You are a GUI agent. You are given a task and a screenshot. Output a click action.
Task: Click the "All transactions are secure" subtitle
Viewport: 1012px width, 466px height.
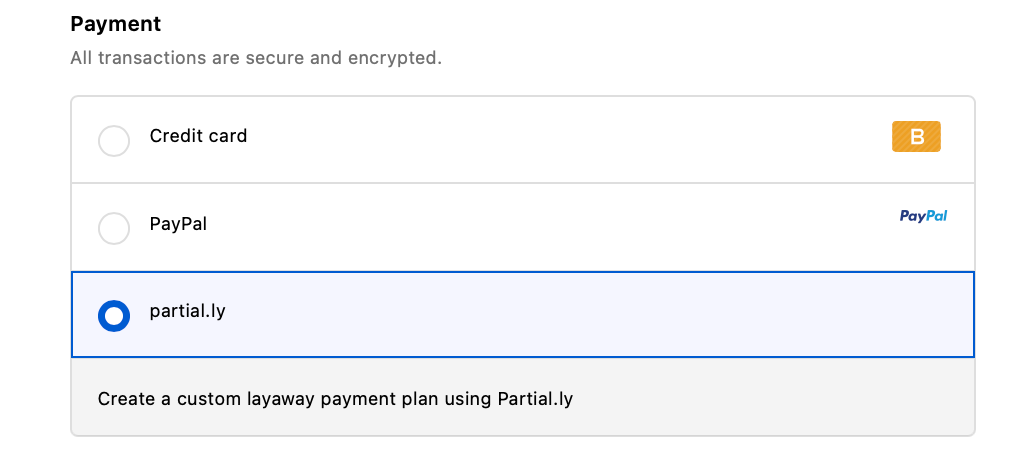[255, 58]
